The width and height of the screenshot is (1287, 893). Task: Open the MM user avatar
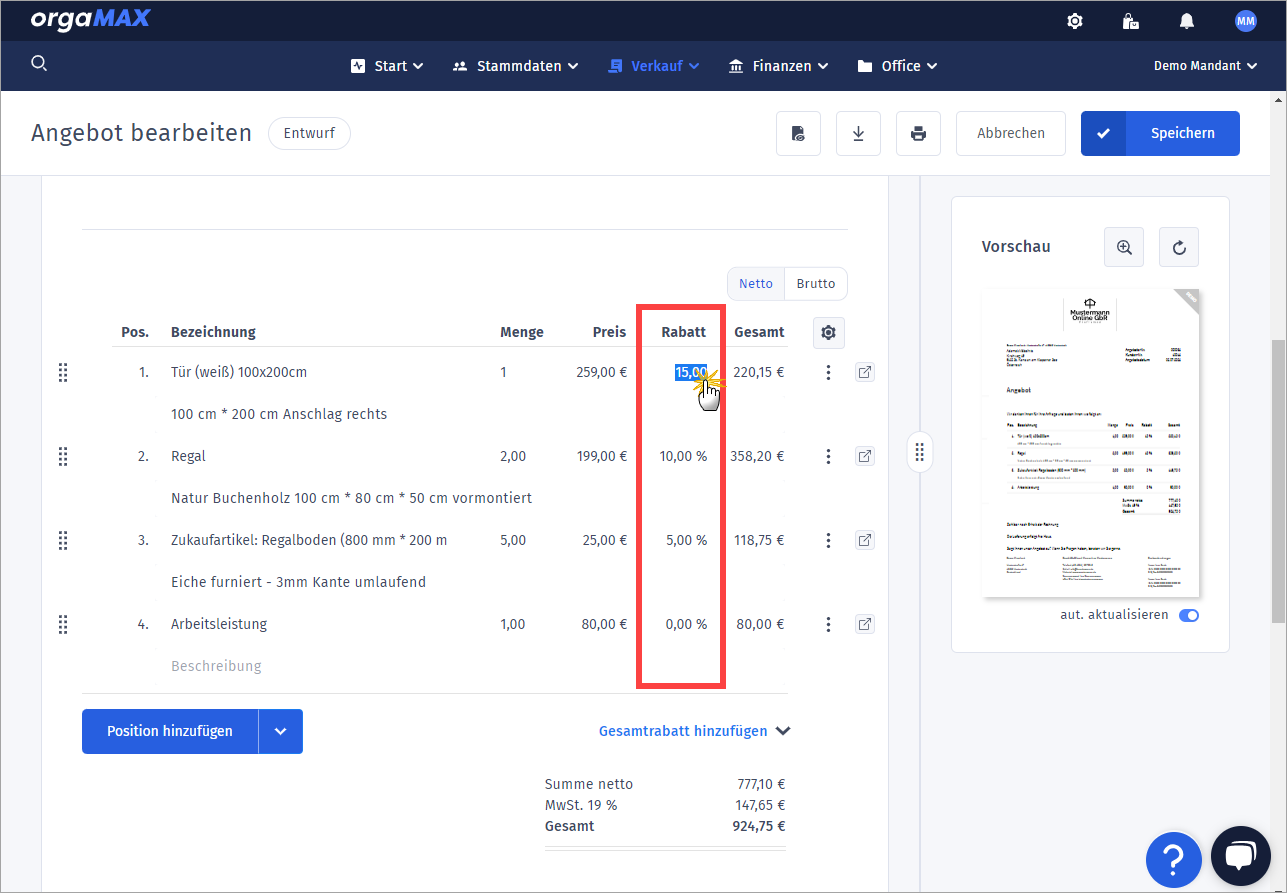1245,21
